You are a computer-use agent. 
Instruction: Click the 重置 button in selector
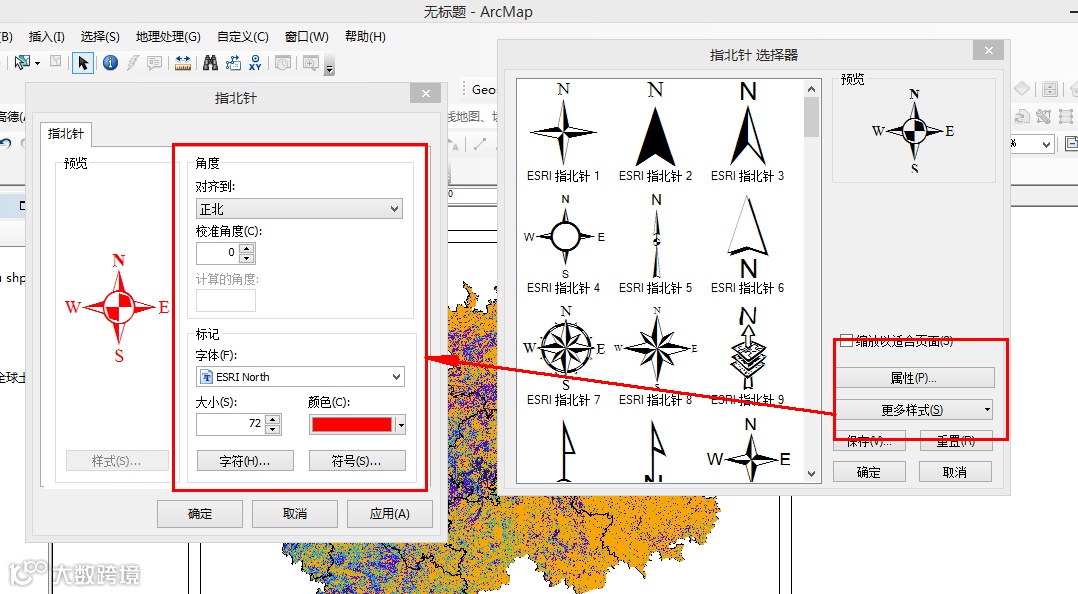(955, 441)
